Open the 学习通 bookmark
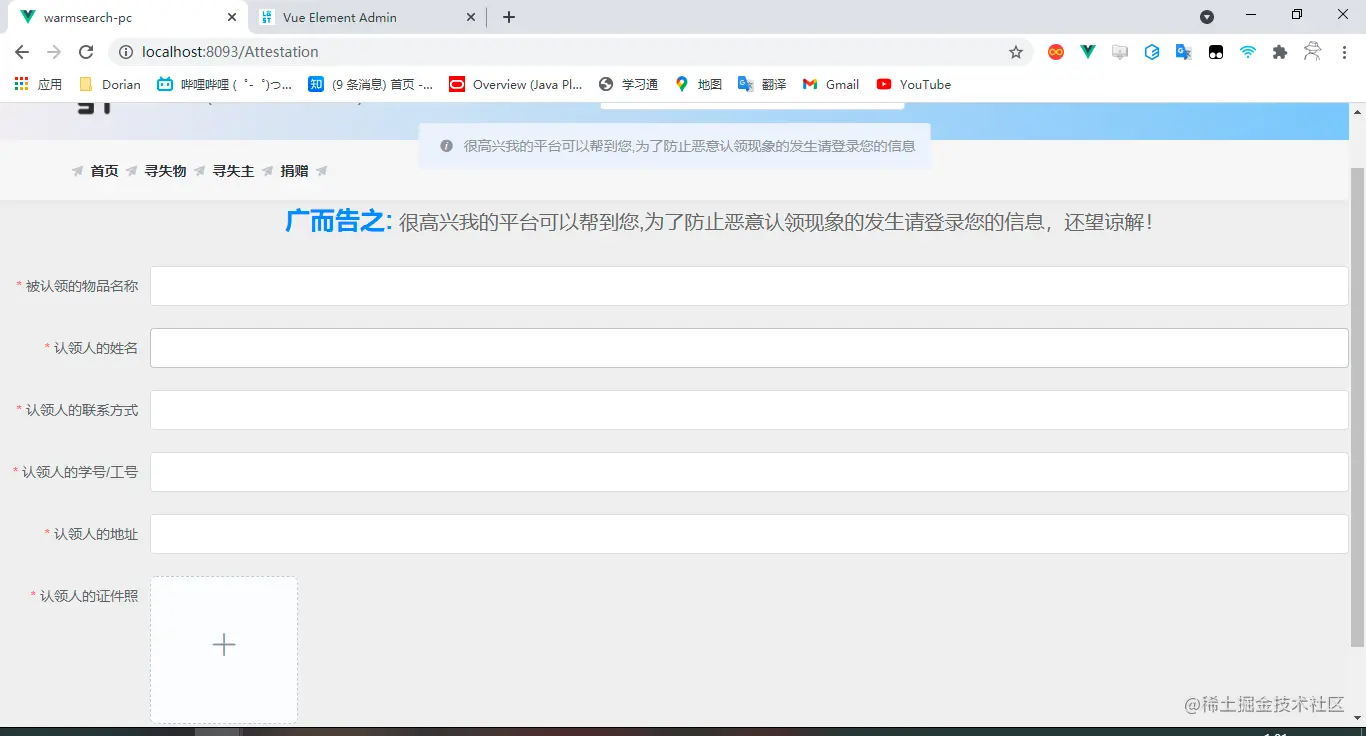Image resolution: width=1366 pixels, height=736 pixels. tap(628, 85)
